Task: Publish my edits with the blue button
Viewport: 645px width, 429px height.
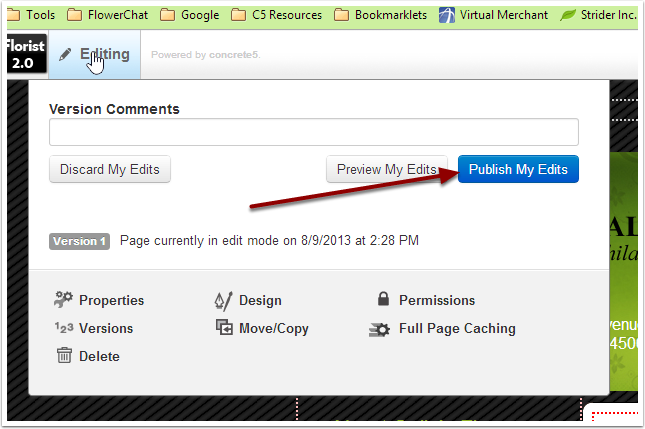Action: pyautogui.click(x=518, y=170)
